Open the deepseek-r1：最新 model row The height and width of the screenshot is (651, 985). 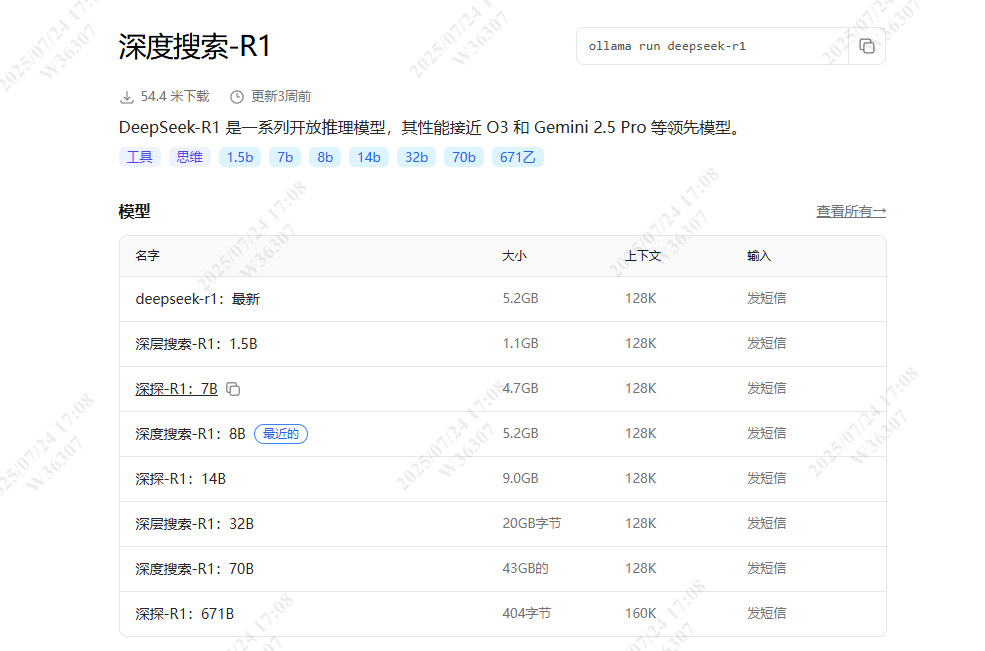tap(198, 299)
